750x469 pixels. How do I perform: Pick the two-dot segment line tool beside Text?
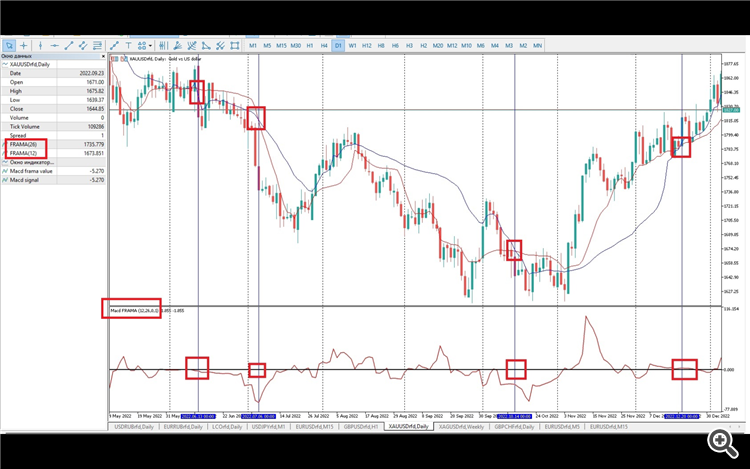[x=114, y=45]
